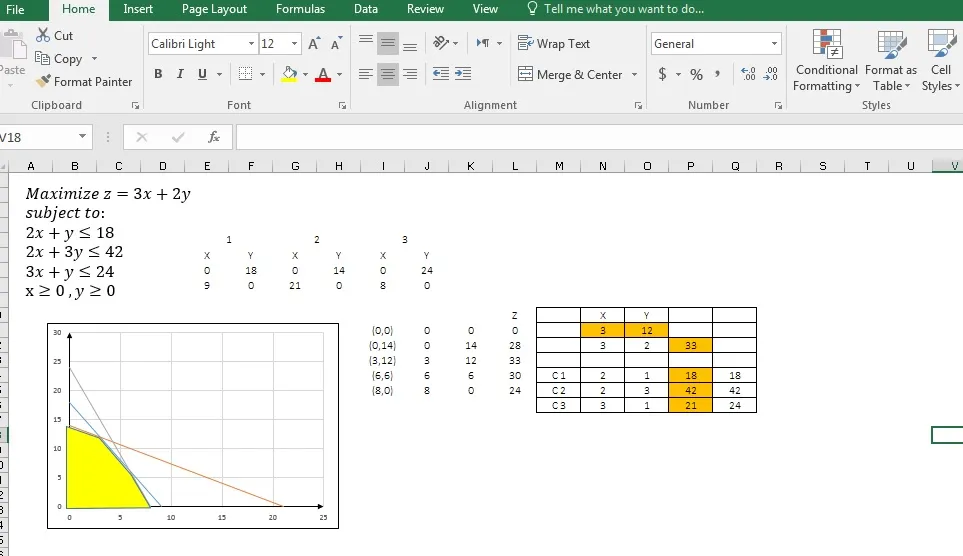This screenshot has height=556, width=963.
Task: Click the Tell me what you want box
Action: [615, 9]
